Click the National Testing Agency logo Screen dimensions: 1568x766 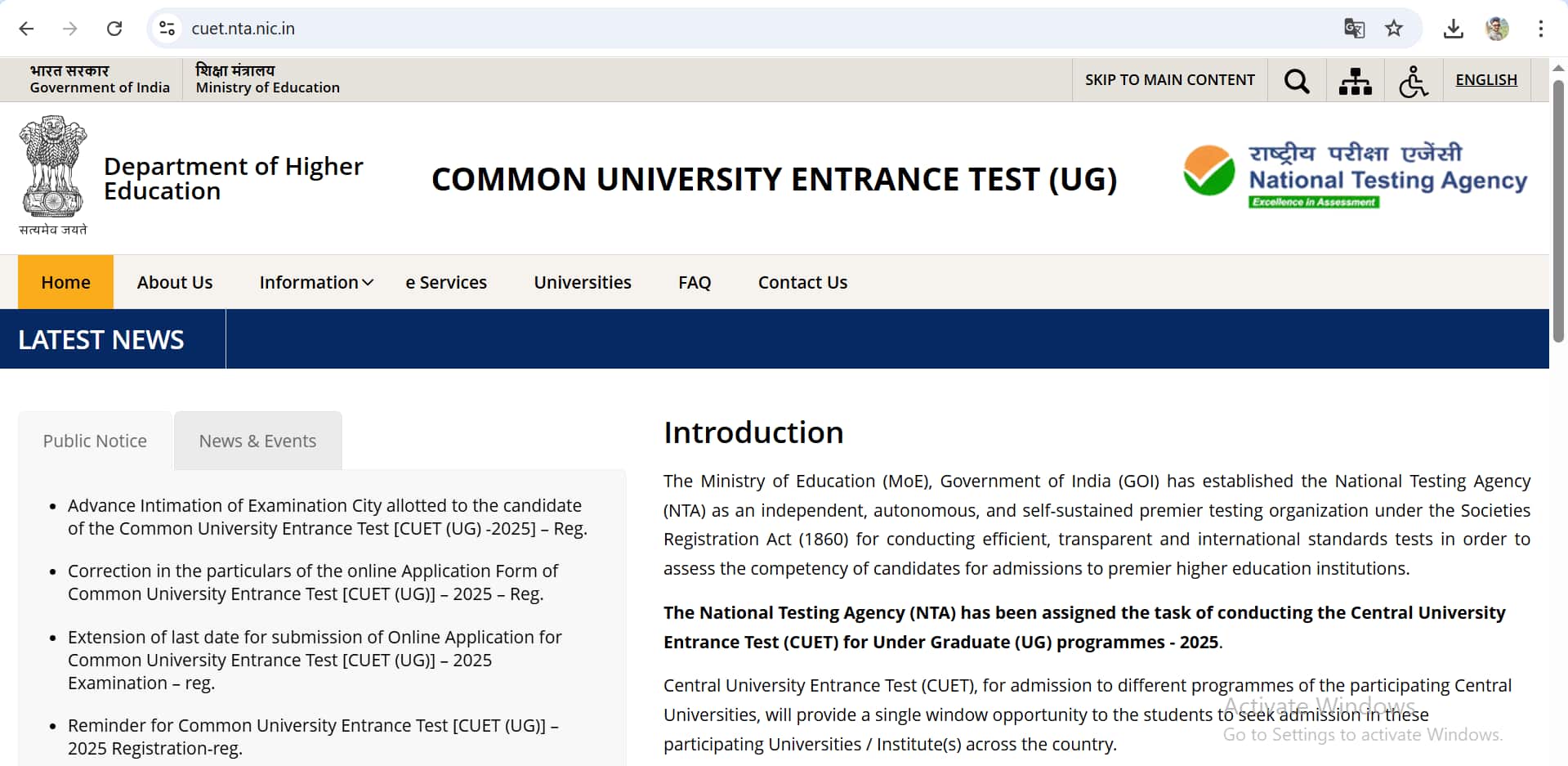(1355, 176)
